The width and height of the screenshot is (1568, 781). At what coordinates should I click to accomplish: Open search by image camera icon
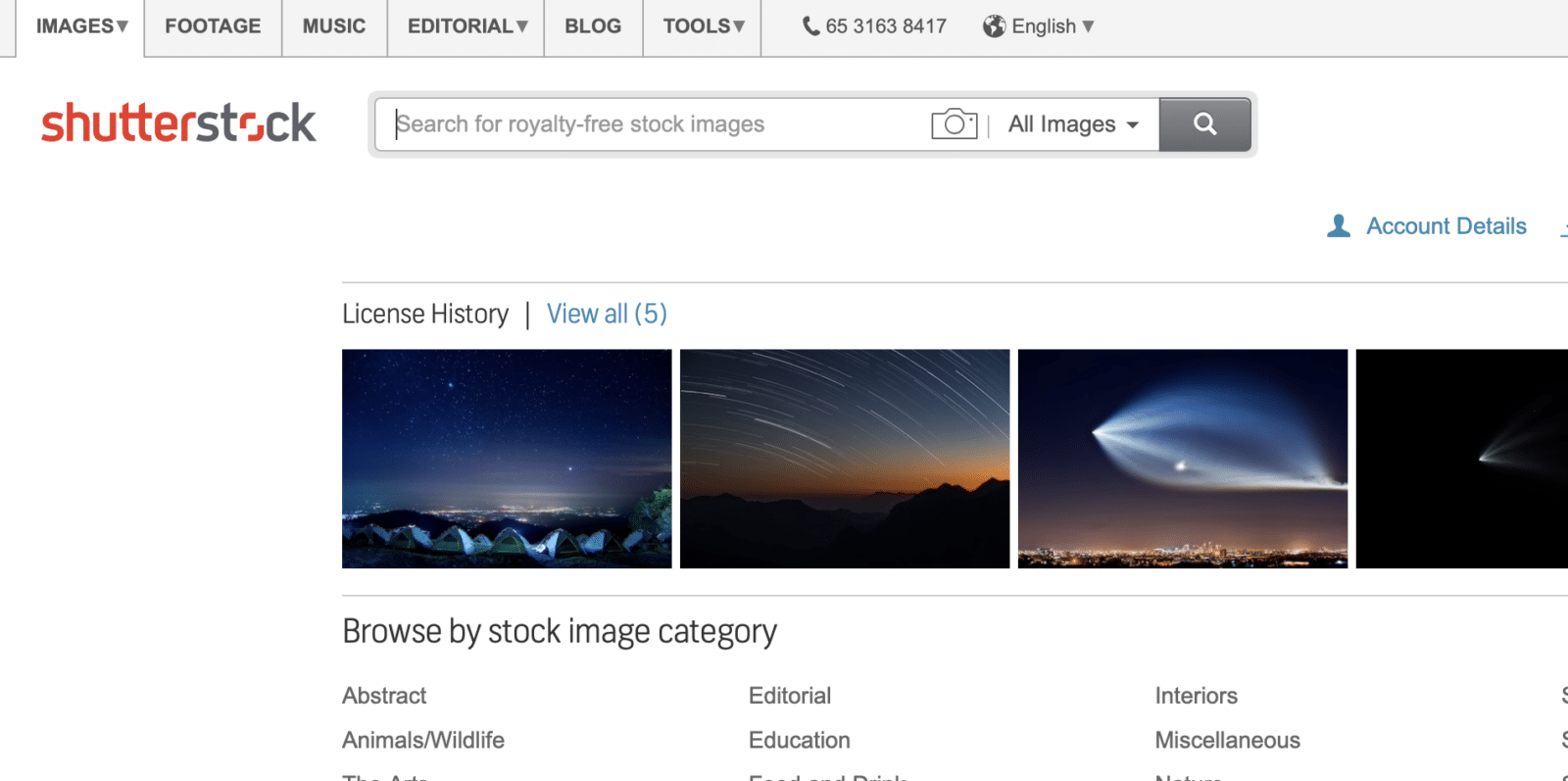tap(954, 124)
